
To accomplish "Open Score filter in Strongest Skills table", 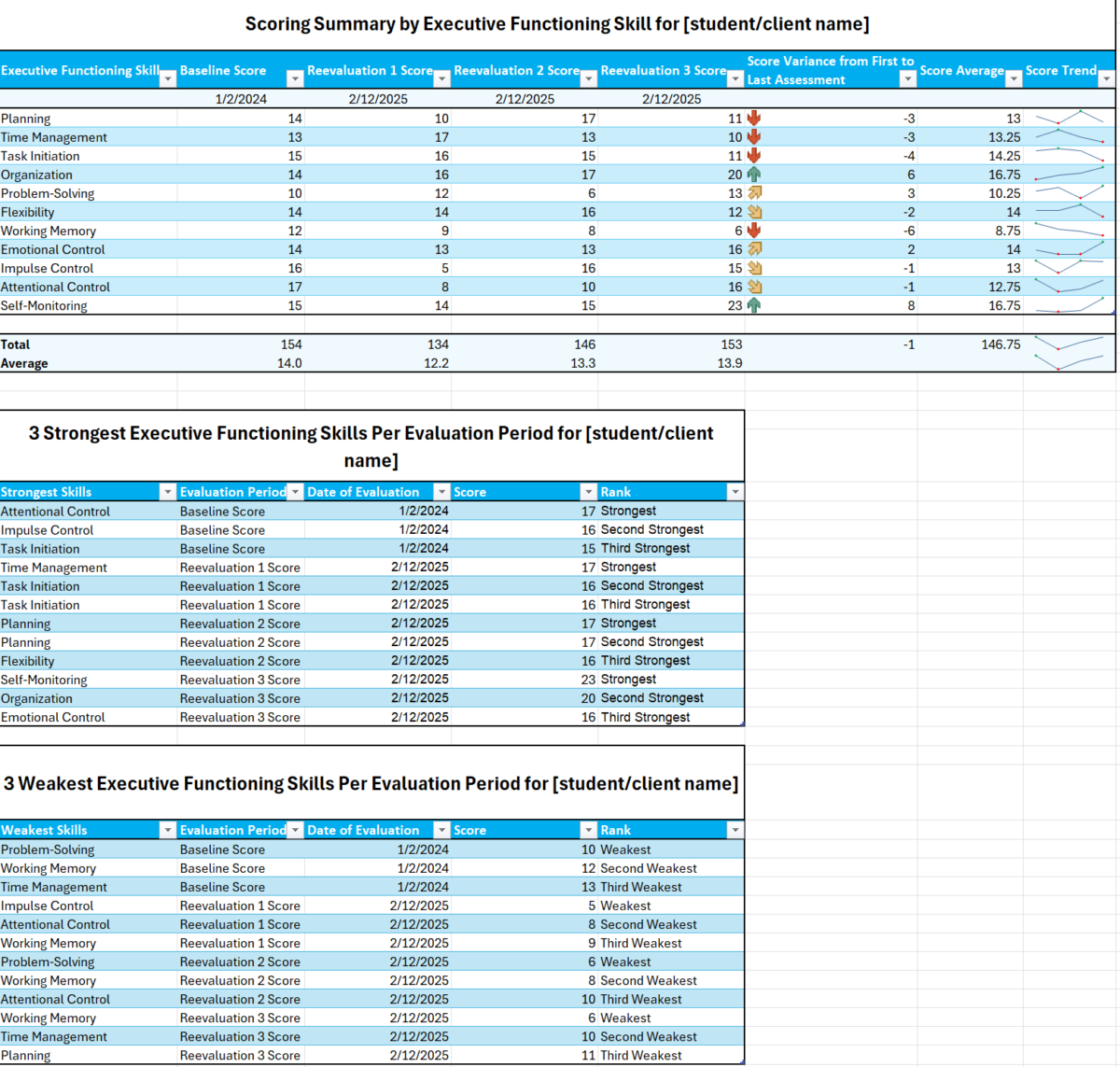I will 589,492.
